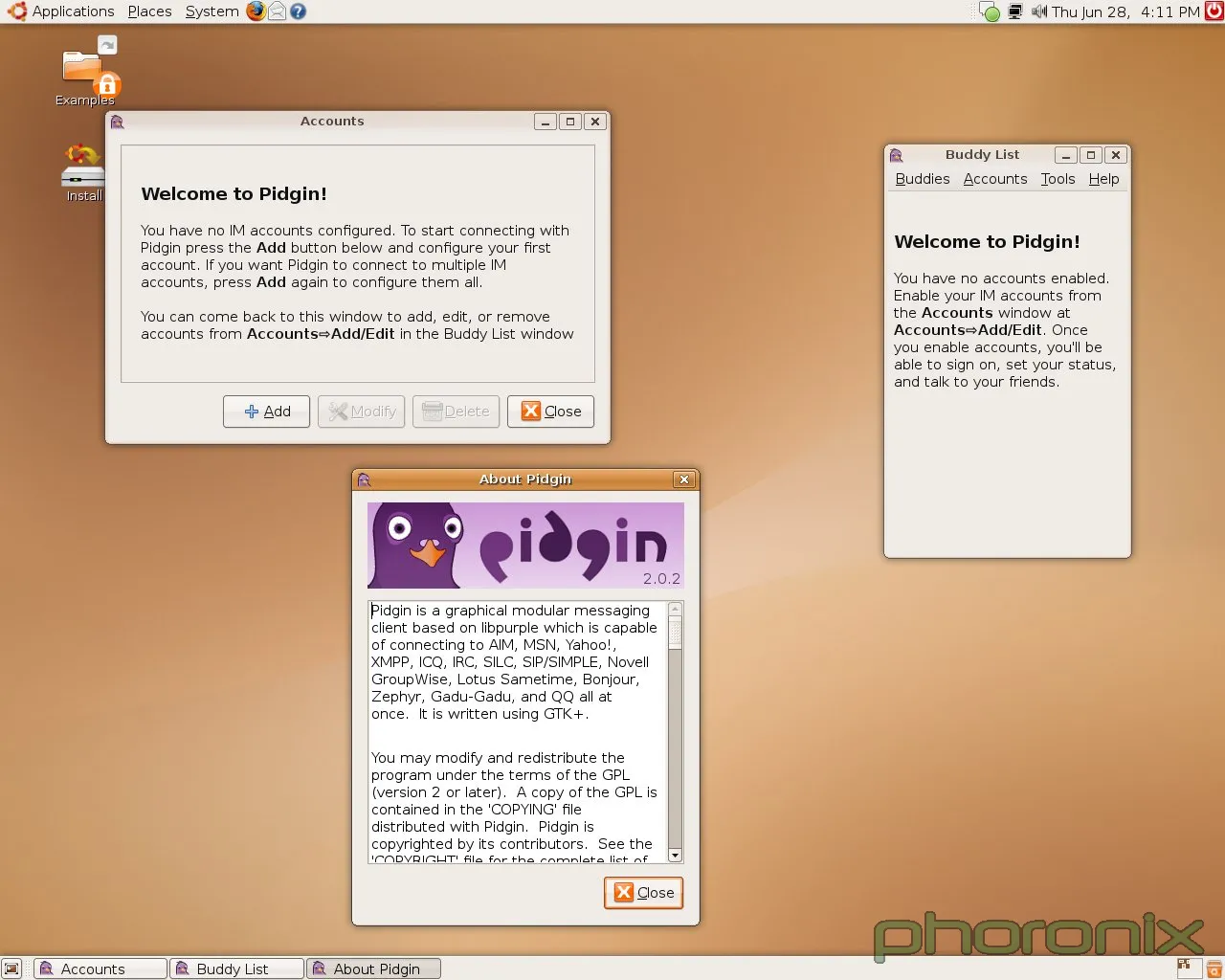Maximize the Accounts window
The image size is (1225, 980).
[x=570, y=122]
